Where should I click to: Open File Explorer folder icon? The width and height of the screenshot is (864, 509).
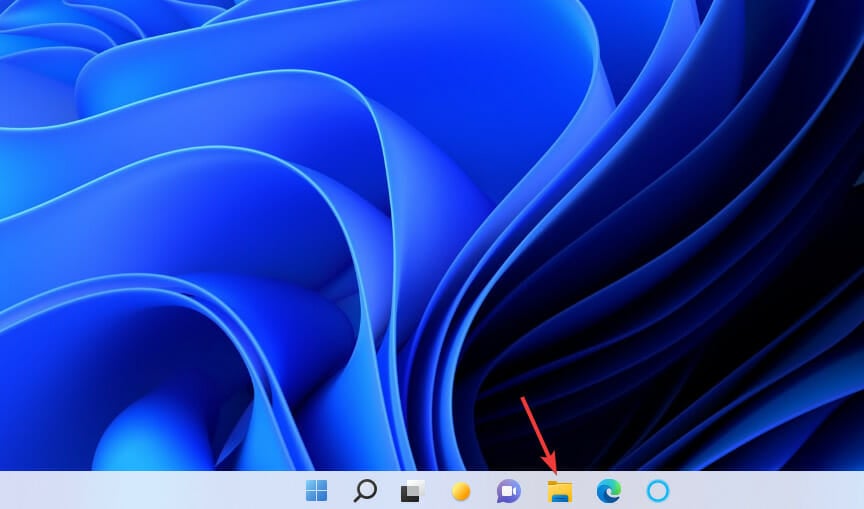pyautogui.click(x=560, y=491)
